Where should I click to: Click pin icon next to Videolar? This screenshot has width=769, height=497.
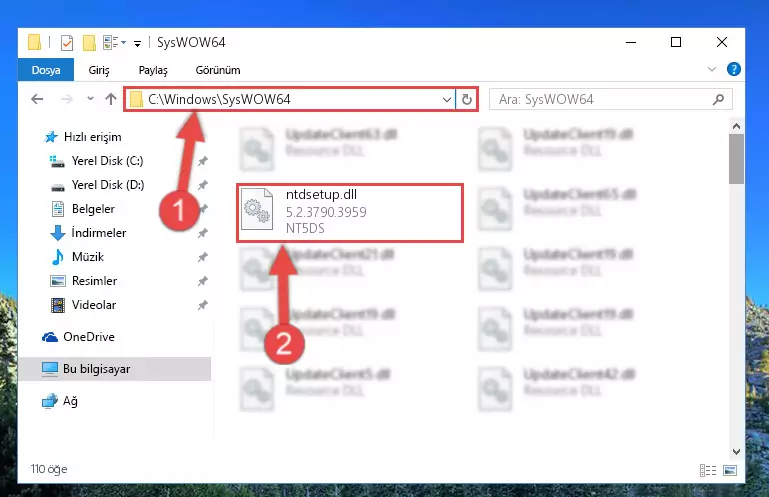(203, 305)
